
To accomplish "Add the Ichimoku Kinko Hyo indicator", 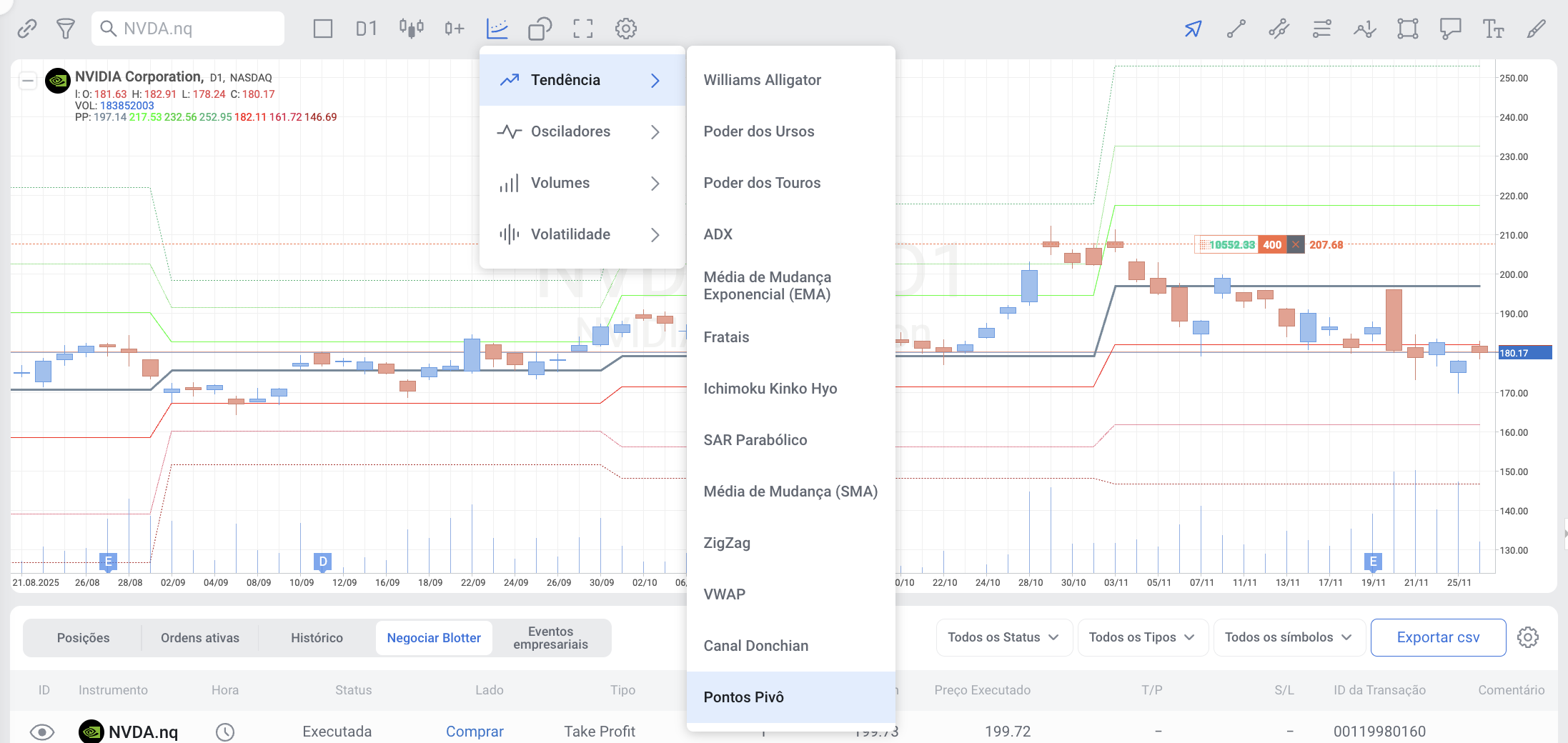I will (x=791, y=389).
